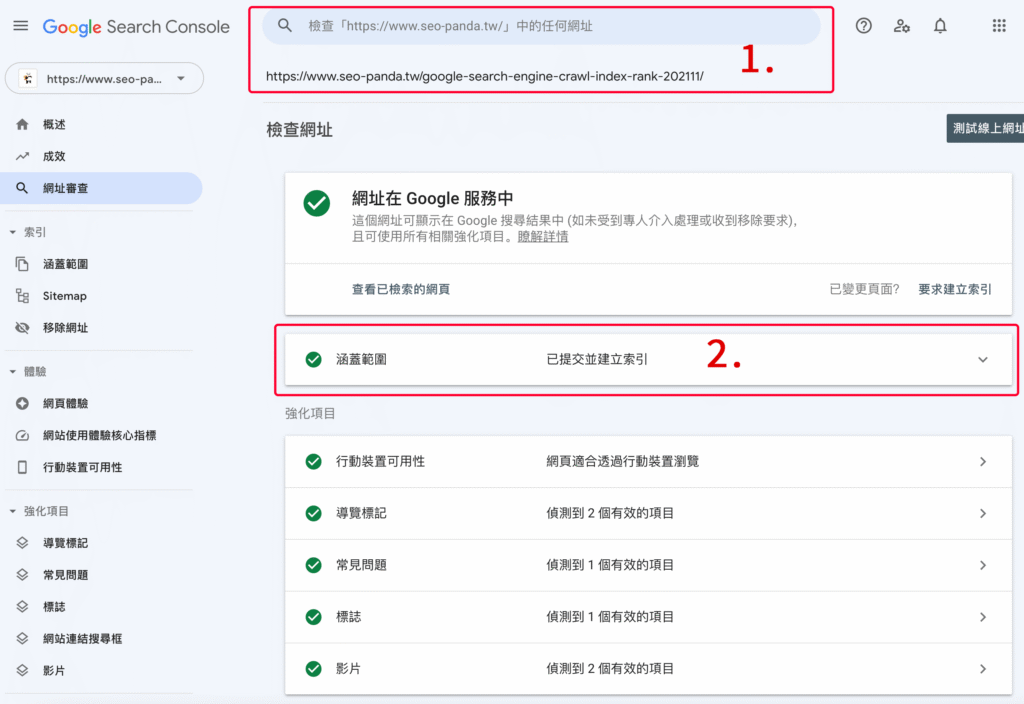Click the layers icon beside 影片 in sidebar
Screen dimensions: 1024x704
pyautogui.click(x=22, y=670)
